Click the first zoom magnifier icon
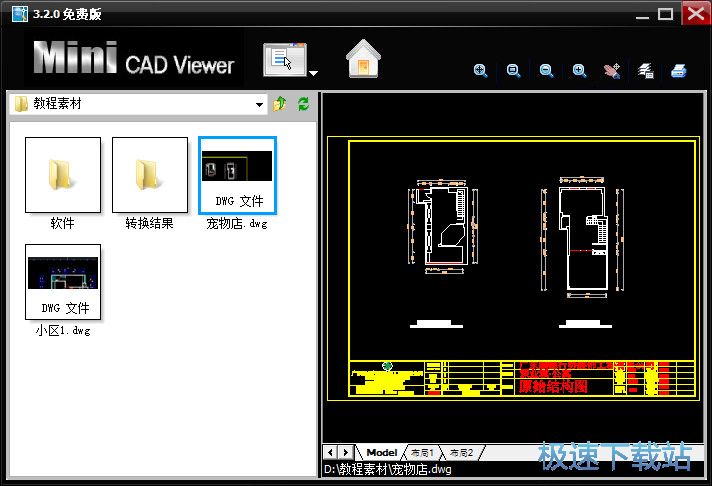This screenshot has width=712, height=486. click(x=480, y=71)
